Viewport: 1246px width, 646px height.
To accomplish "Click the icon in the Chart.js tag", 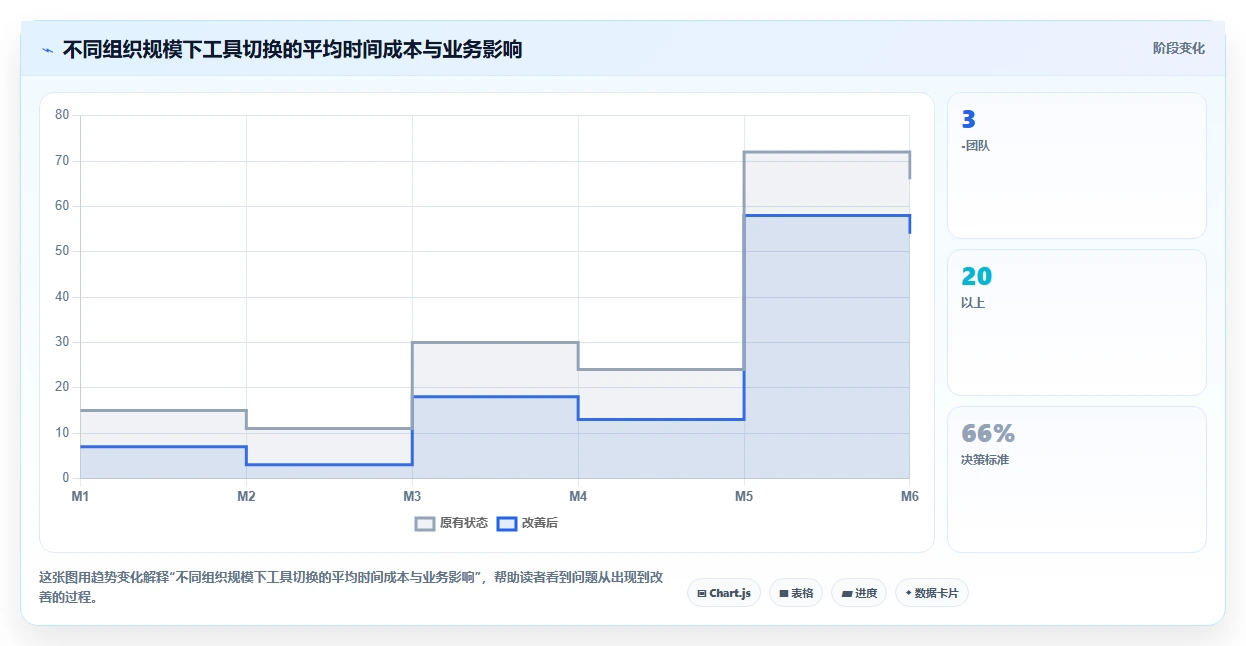I will 702,594.
